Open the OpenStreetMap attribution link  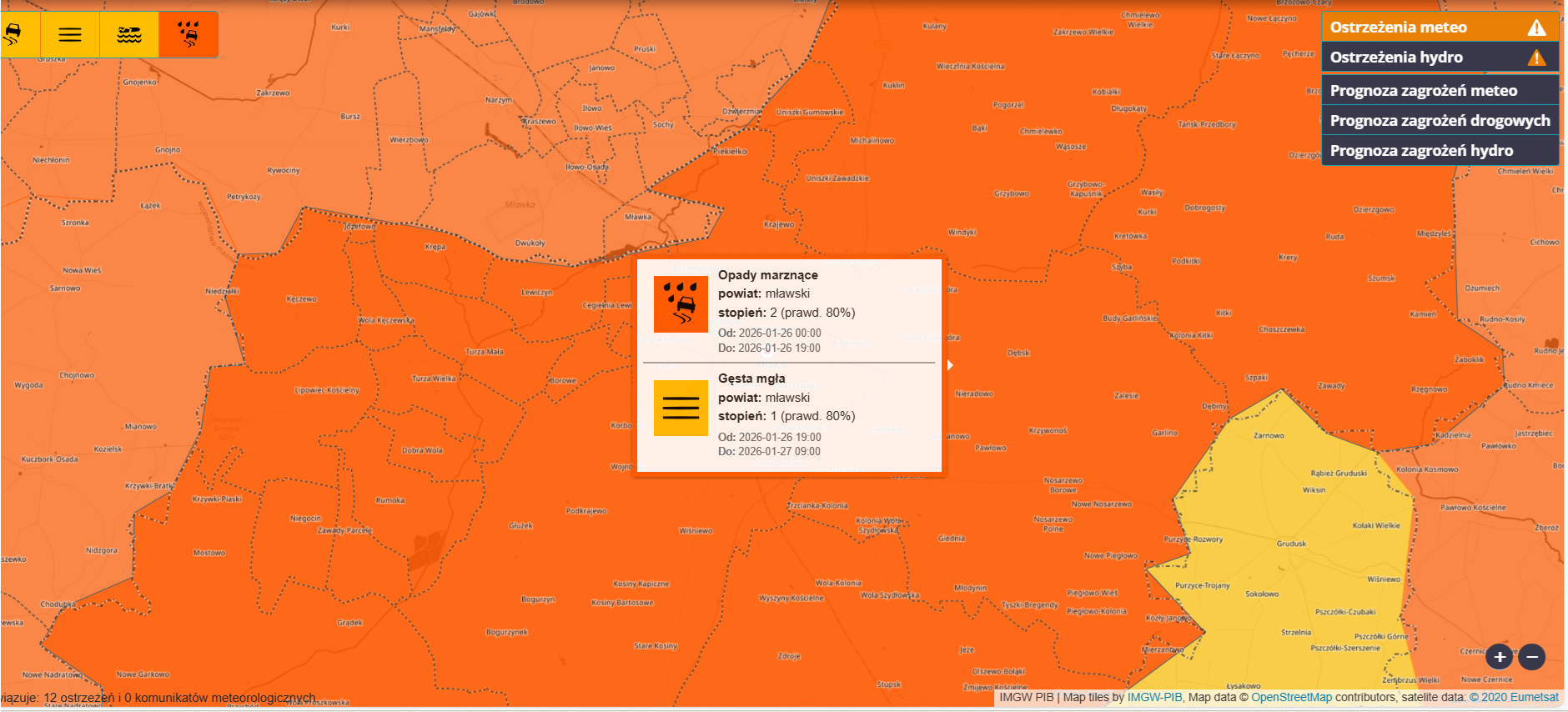(x=1291, y=698)
